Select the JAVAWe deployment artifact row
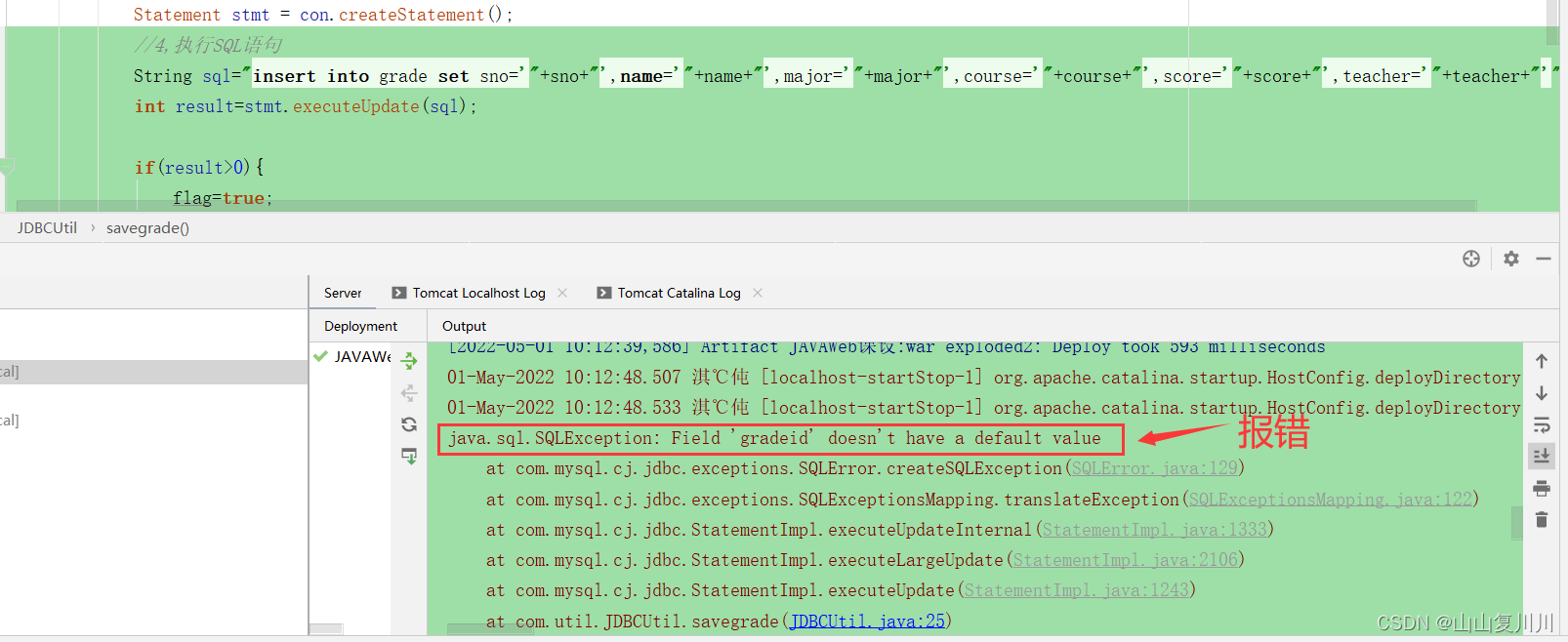Image resolution: width=1568 pixels, height=642 pixels. click(351, 356)
